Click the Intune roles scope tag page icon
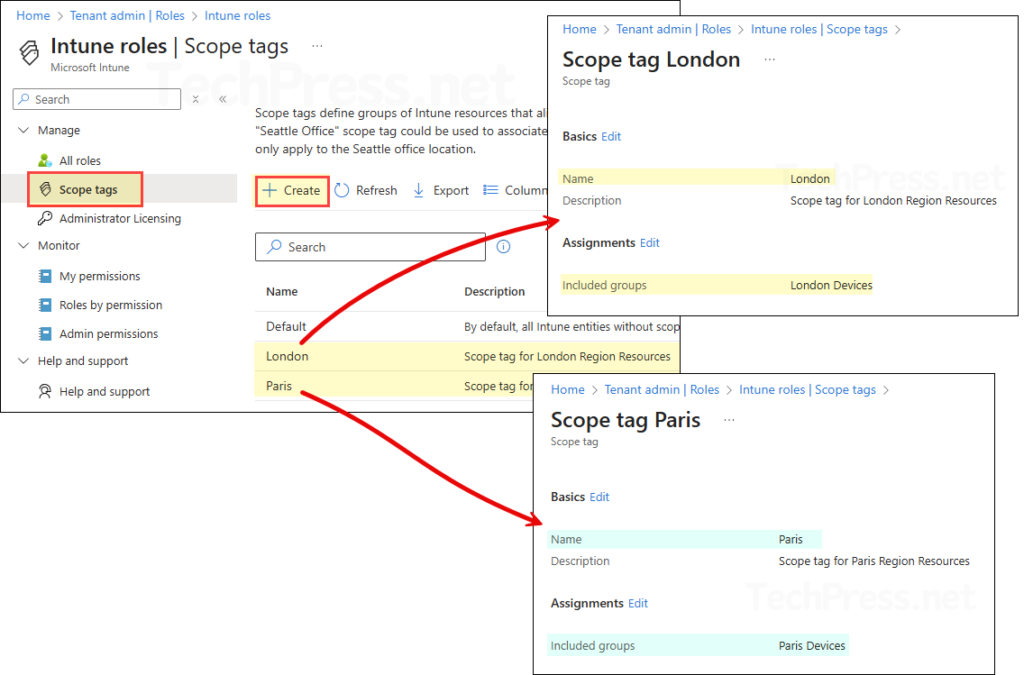This screenshot has width=1024, height=675. tap(29, 53)
